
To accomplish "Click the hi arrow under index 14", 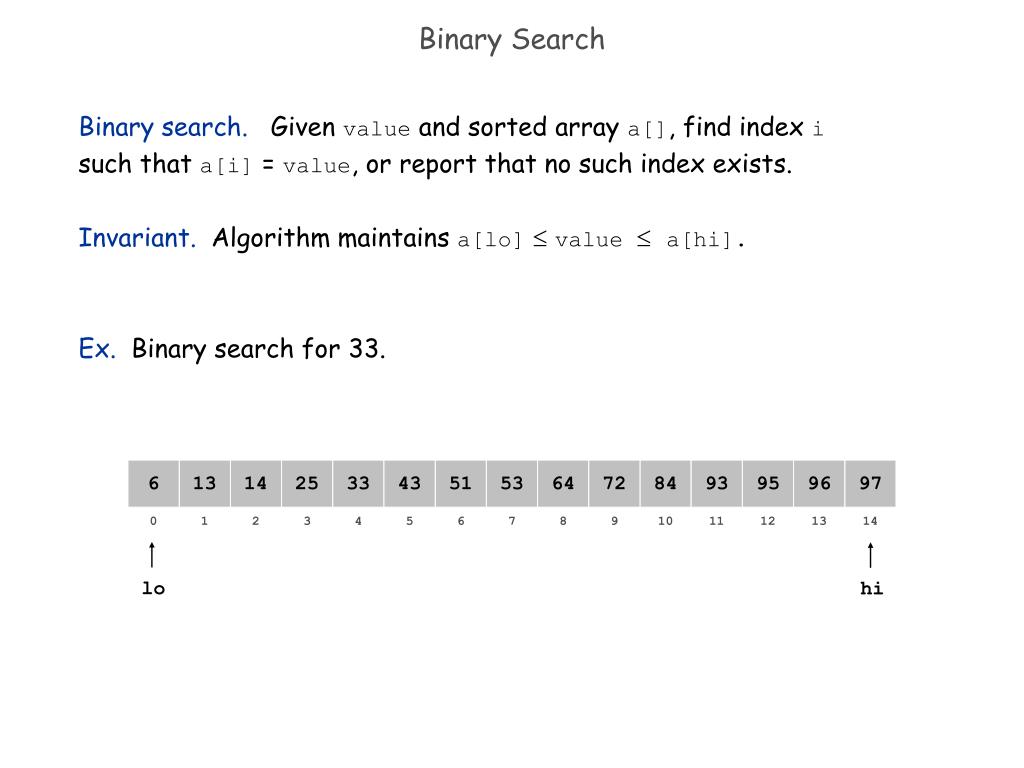I will (870, 554).
